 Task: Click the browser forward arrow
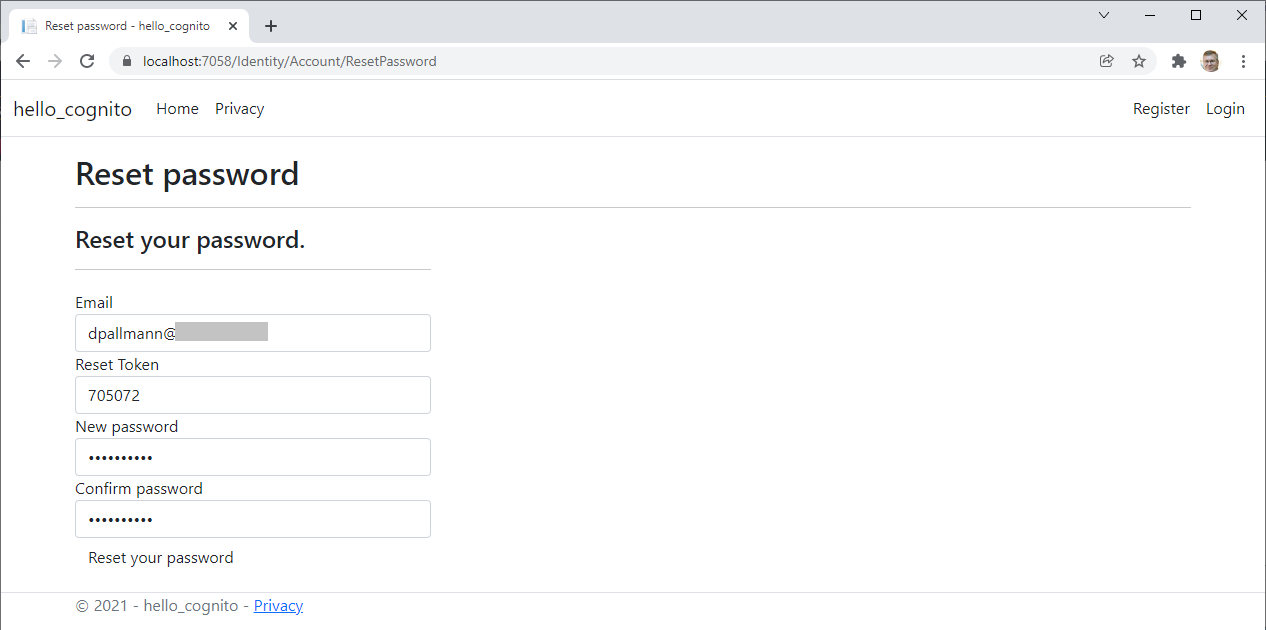pyautogui.click(x=55, y=61)
